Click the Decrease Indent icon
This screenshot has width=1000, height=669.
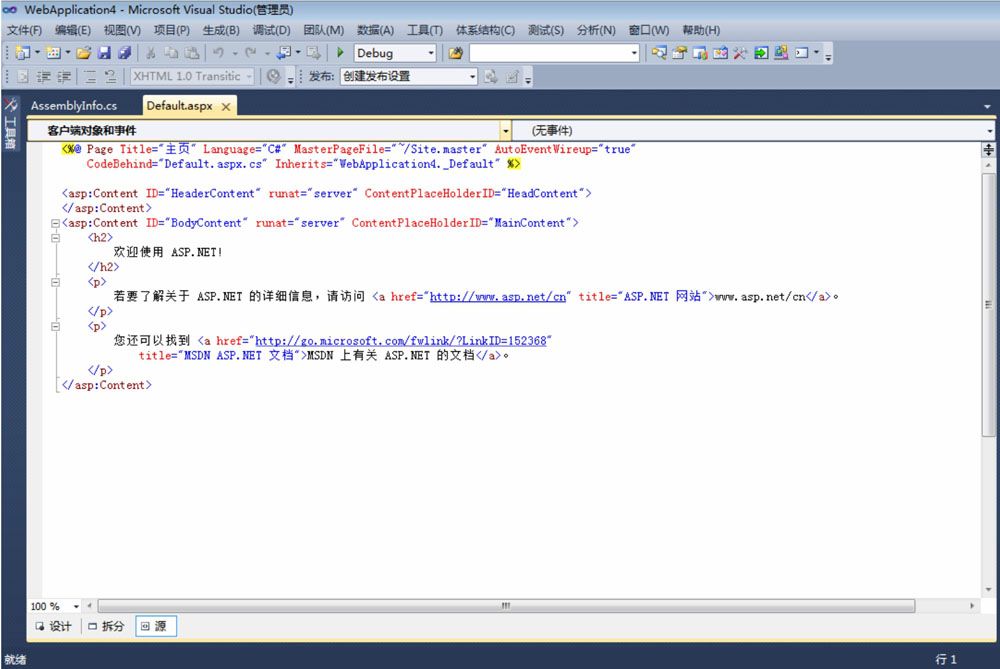pos(43,77)
